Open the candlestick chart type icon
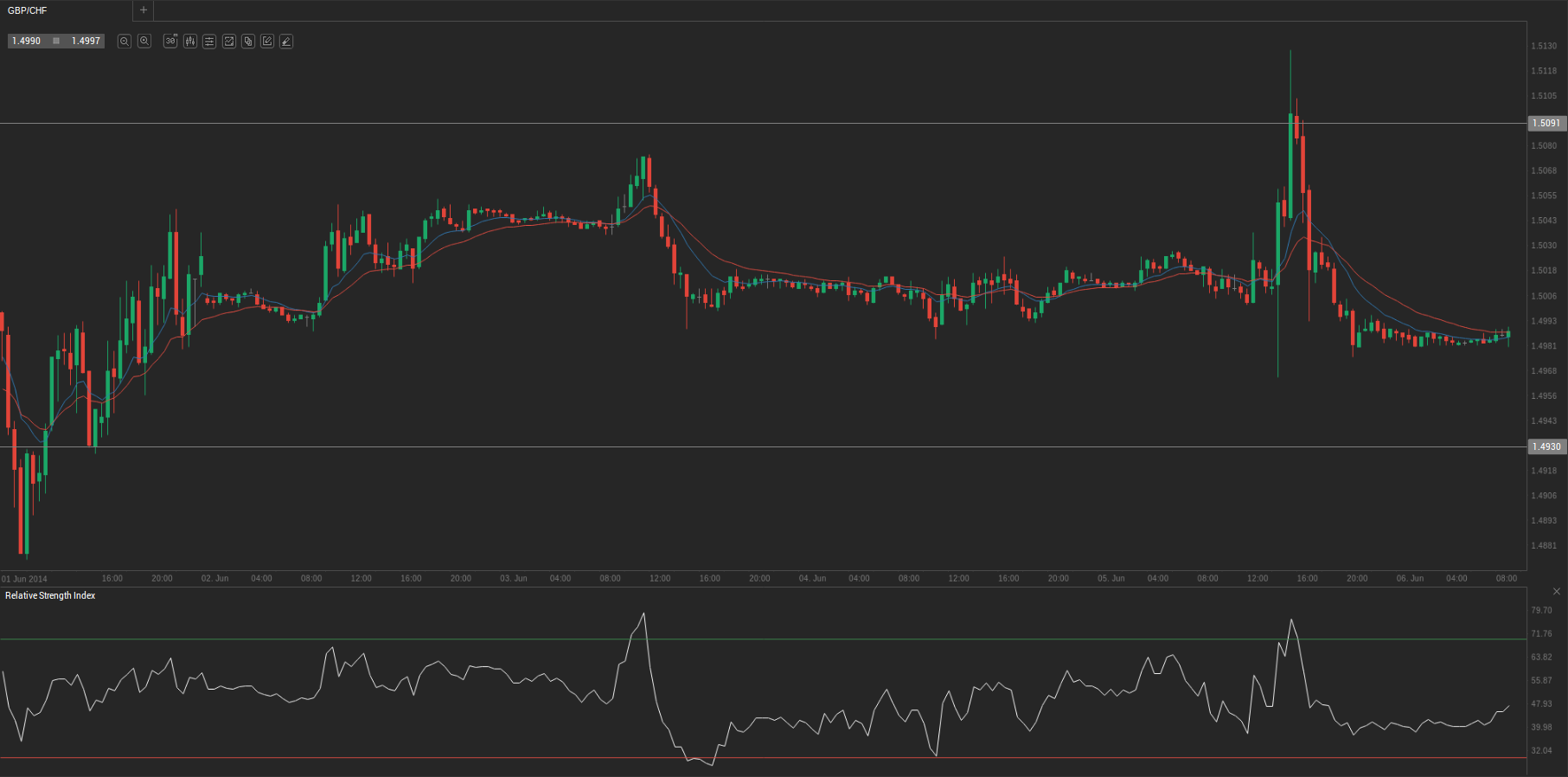 (190, 41)
